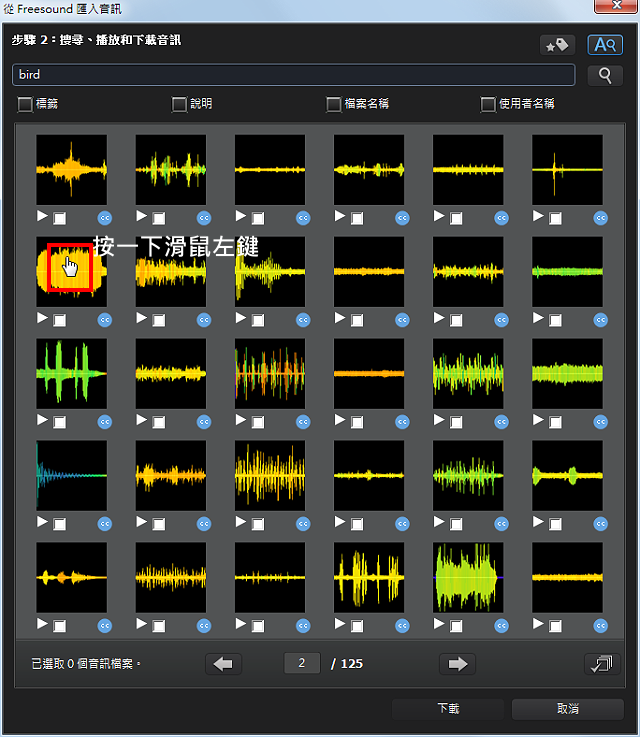Open CC license of row one, column six sound
The height and width of the screenshot is (737, 640).
click(x=601, y=218)
